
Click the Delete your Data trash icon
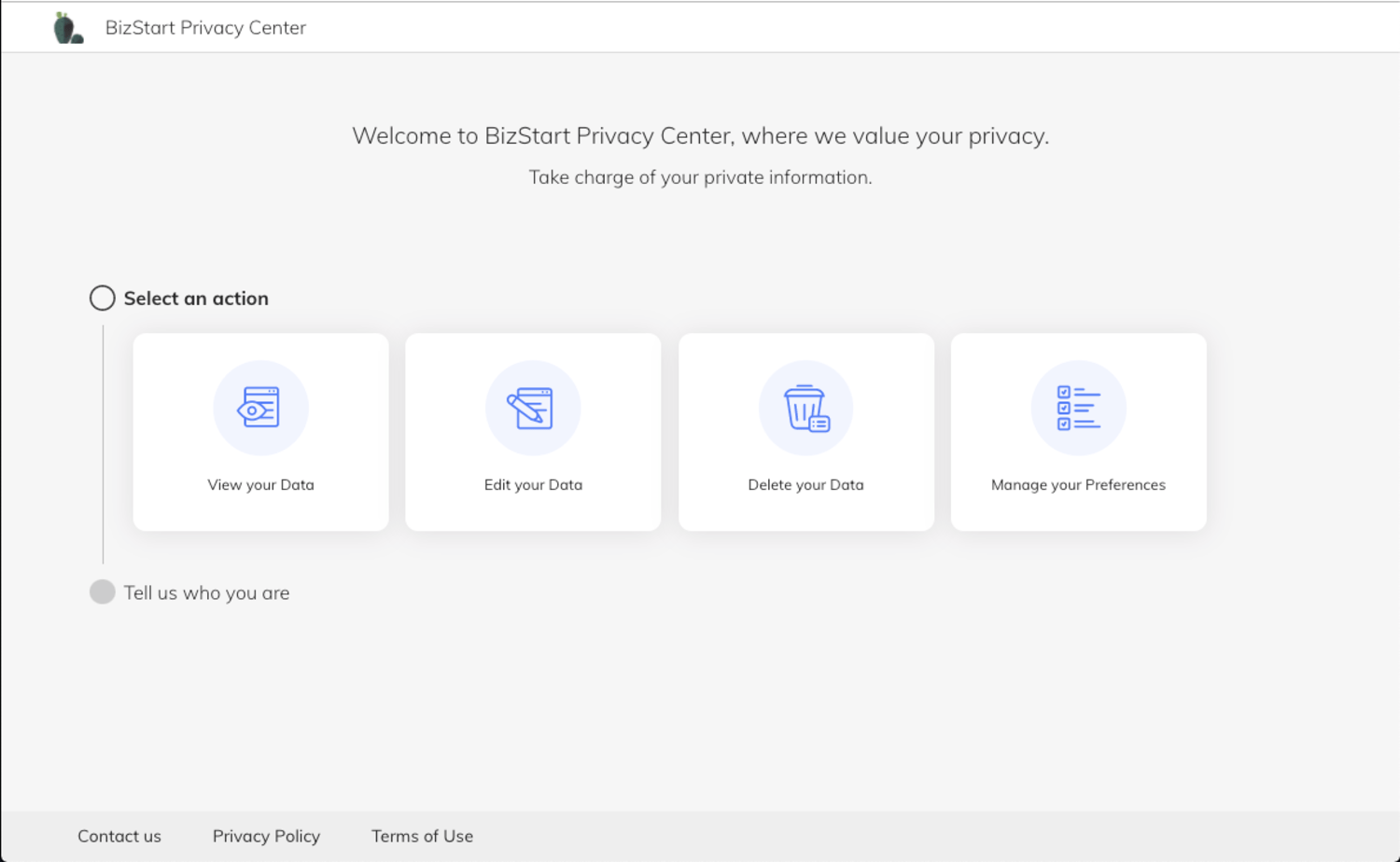point(805,408)
